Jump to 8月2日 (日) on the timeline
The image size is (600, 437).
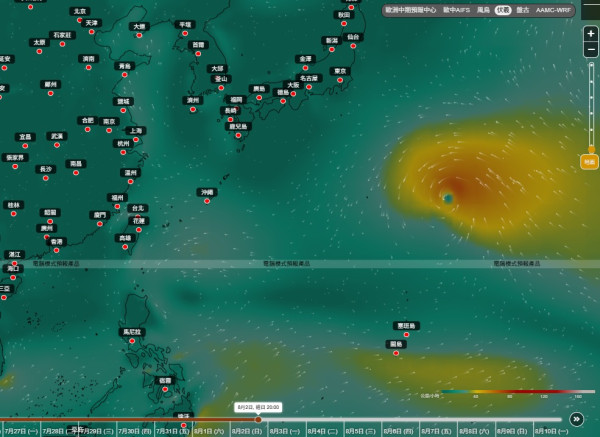pos(247,431)
